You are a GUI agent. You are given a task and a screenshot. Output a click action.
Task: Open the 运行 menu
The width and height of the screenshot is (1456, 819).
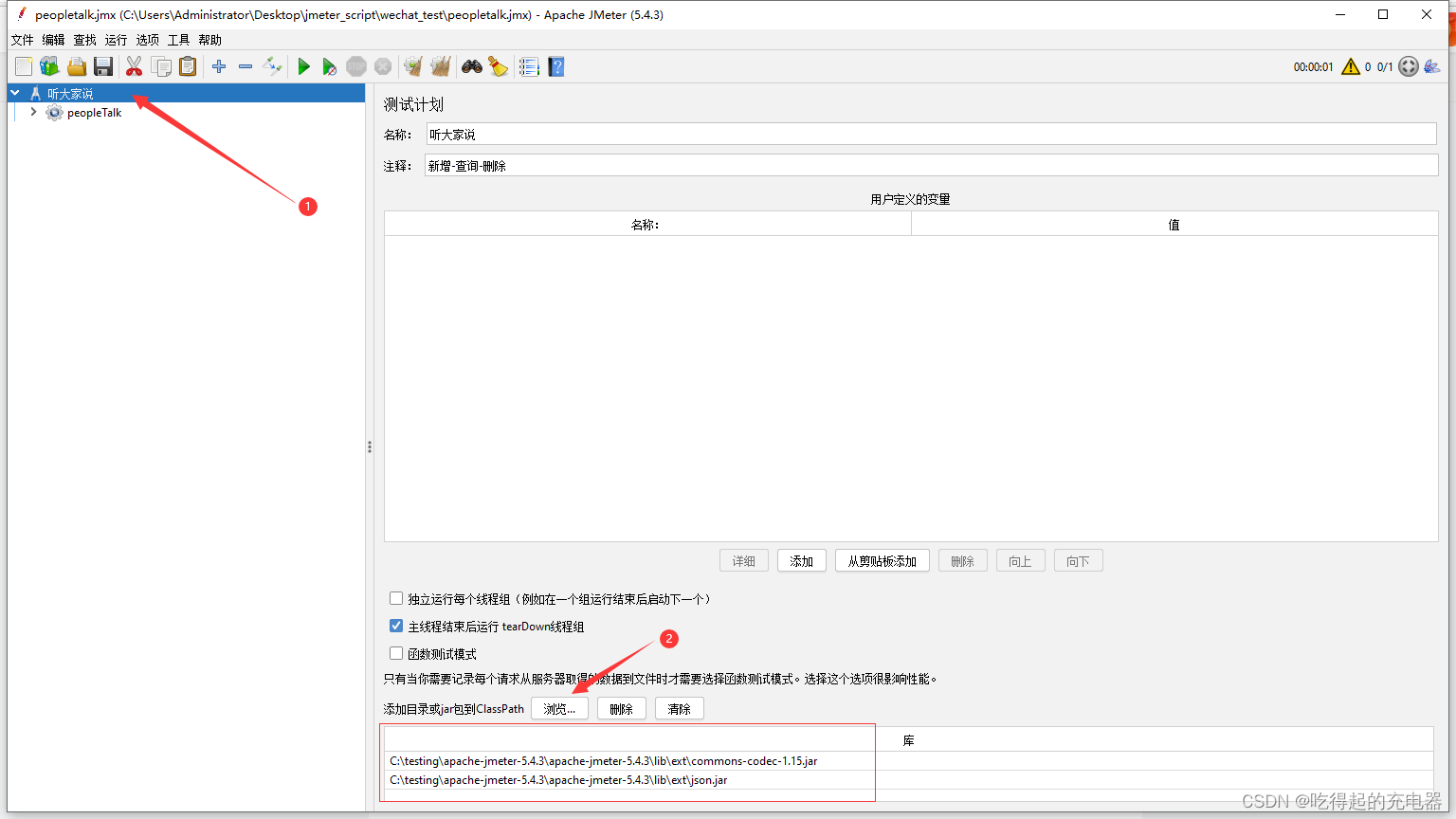click(115, 40)
